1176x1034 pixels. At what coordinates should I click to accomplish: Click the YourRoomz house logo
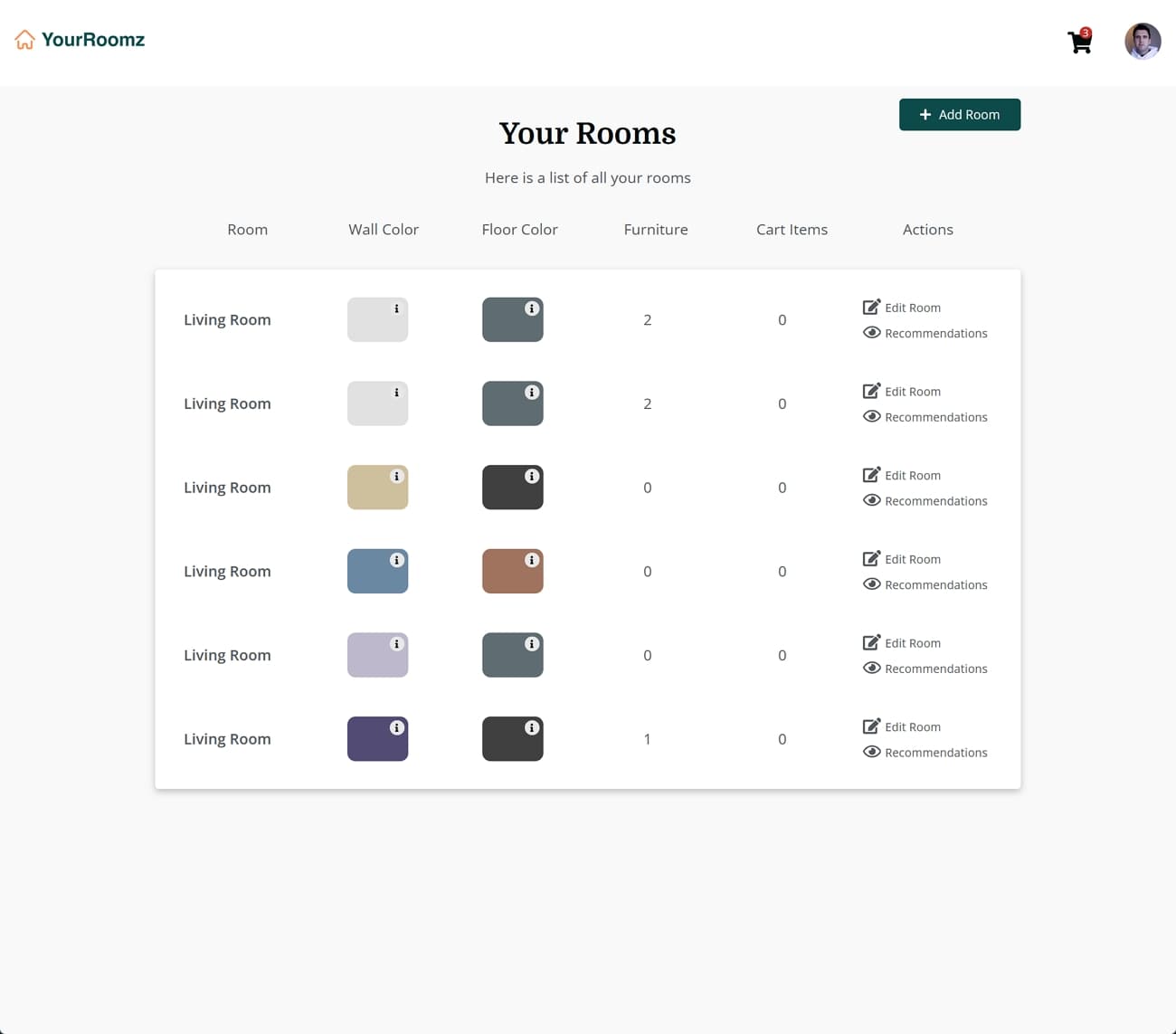(25, 40)
